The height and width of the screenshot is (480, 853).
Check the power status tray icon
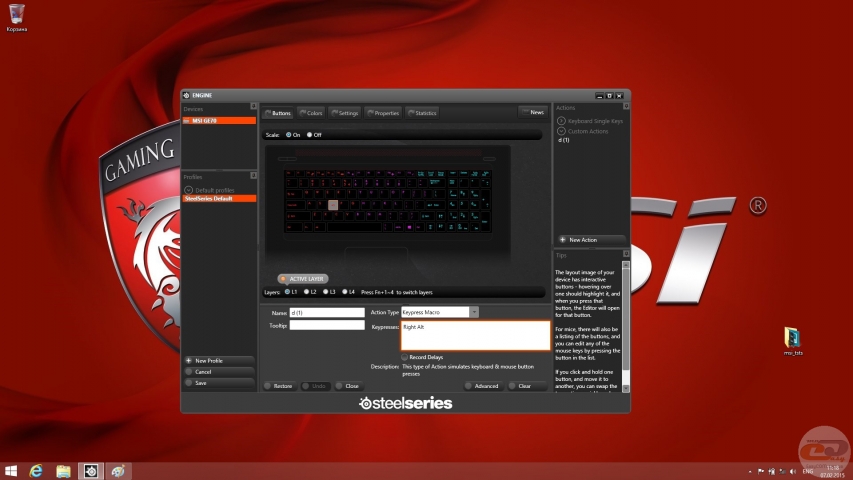pos(771,471)
